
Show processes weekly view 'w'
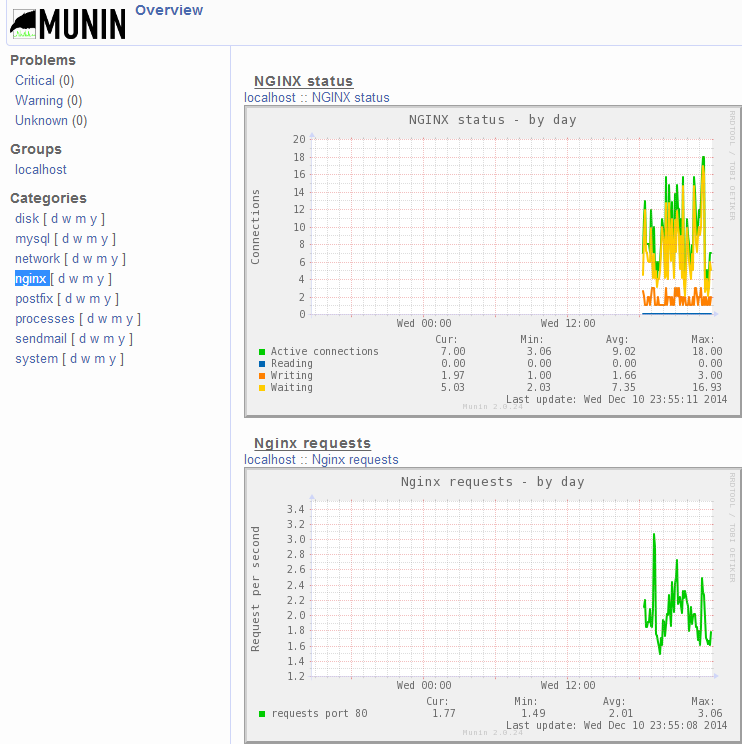click(102, 318)
